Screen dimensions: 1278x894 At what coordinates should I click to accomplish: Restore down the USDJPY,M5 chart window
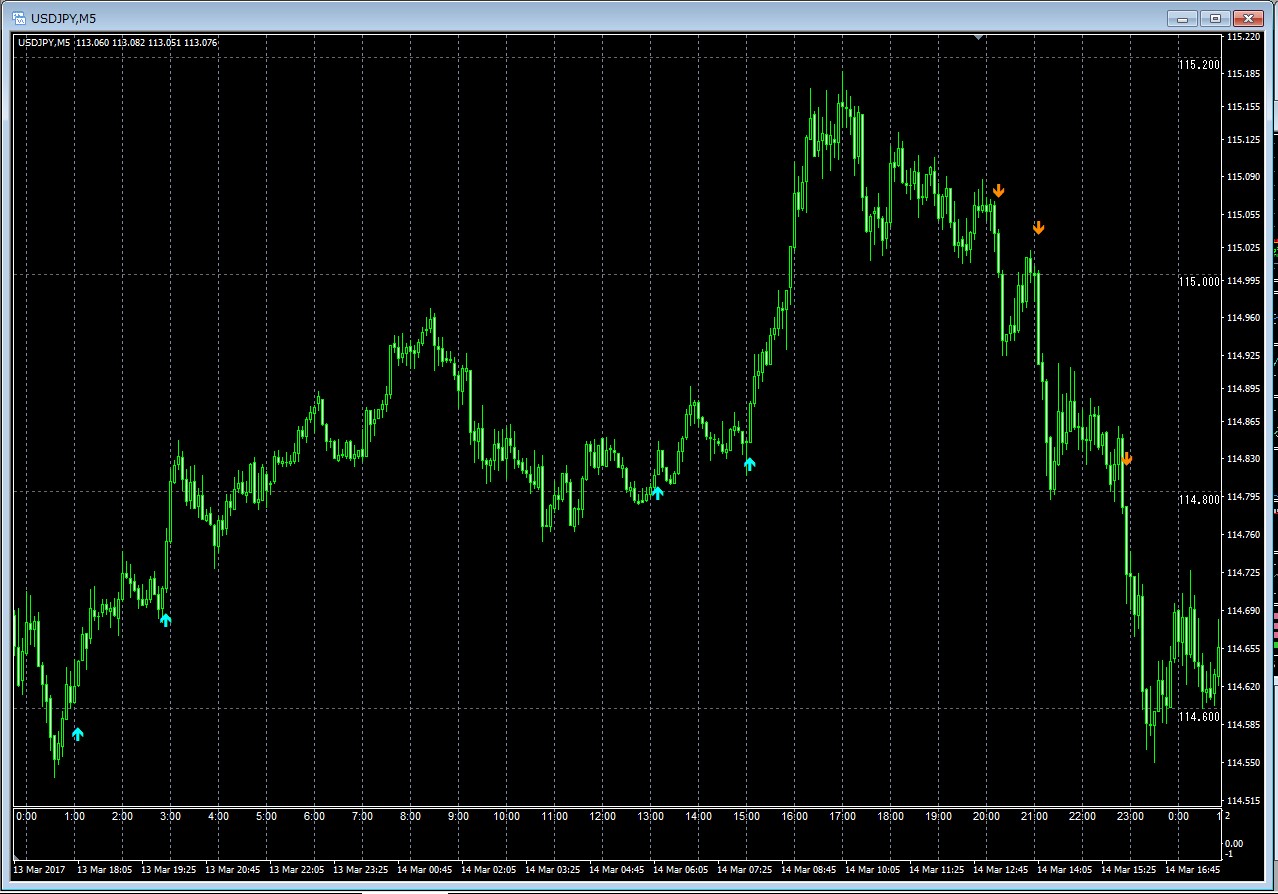tap(1214, 18)
